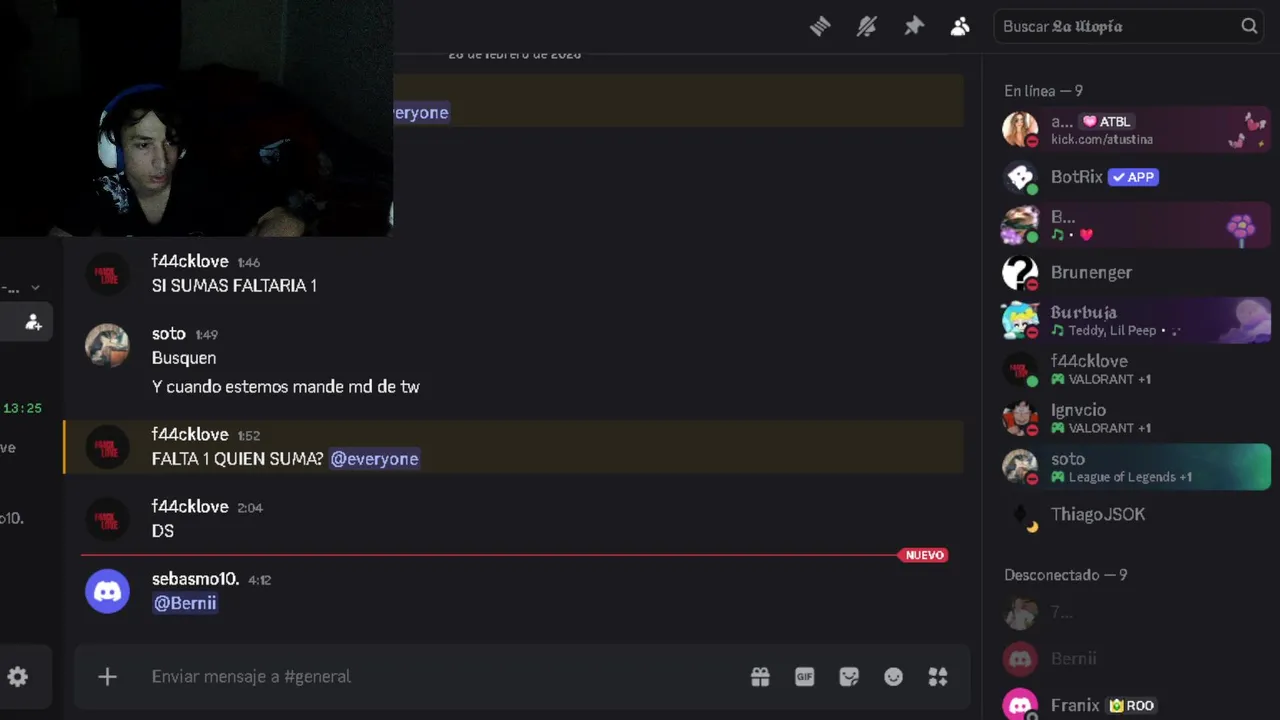Expand the server name dropdown chevron
Image resolution: width=1280 pixels, height=720 pixels.
coord(35,288)
